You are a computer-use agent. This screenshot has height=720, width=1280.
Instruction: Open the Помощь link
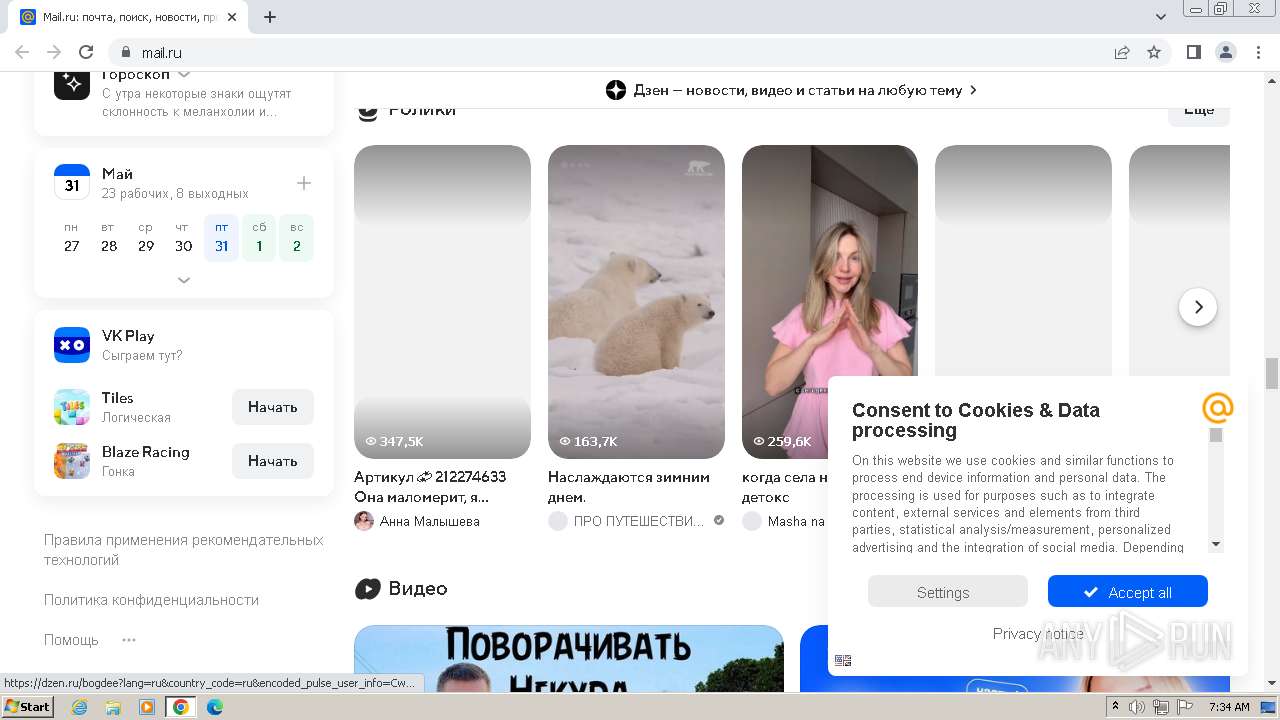coord(71,640)
